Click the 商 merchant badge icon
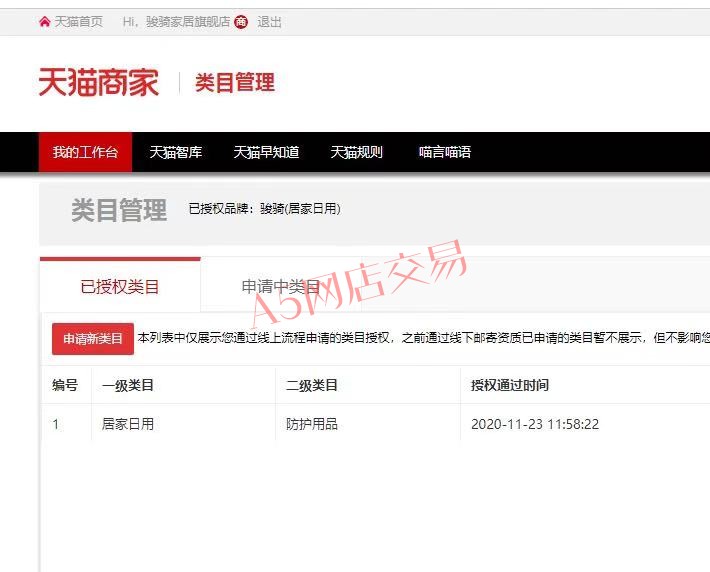The width and height of the screenshot is (710, 572). (x=241, y=22)
